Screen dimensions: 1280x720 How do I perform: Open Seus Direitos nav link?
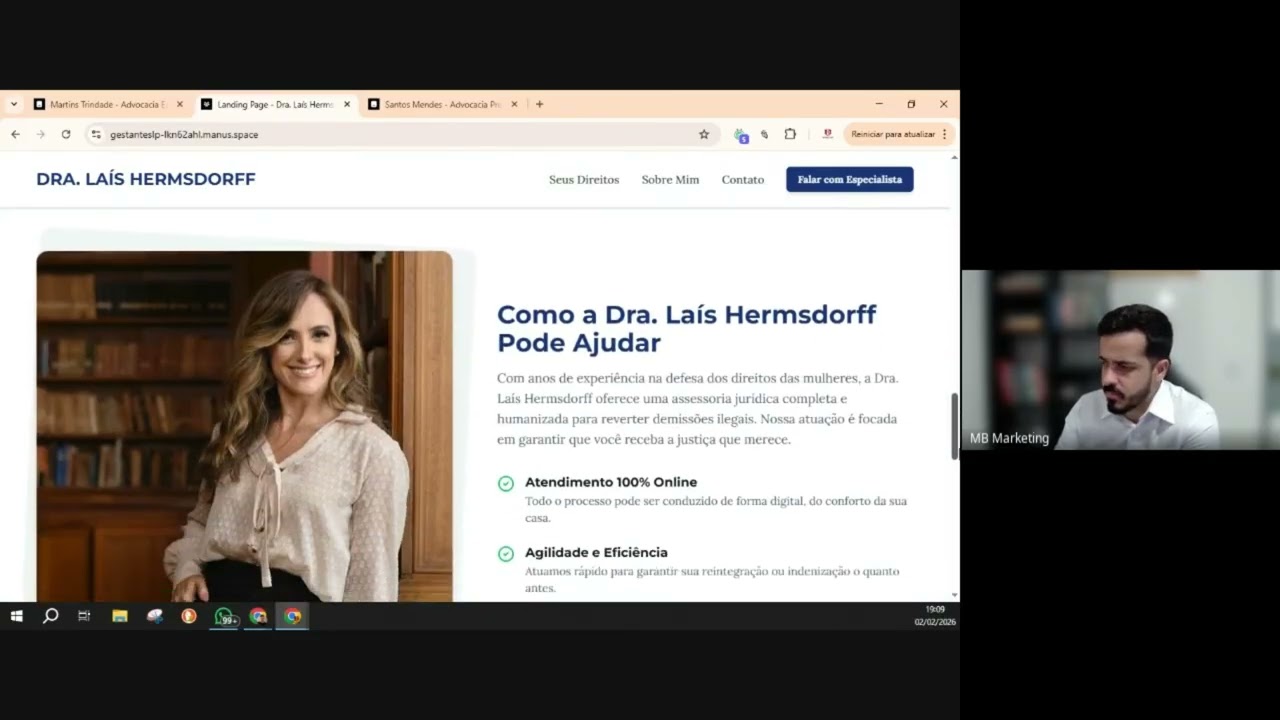coord(584,180)
